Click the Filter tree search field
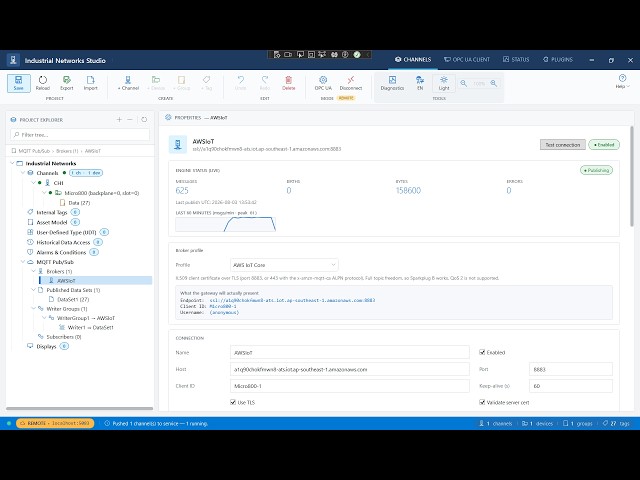This screenshot has width=640, height=480. 80,135
